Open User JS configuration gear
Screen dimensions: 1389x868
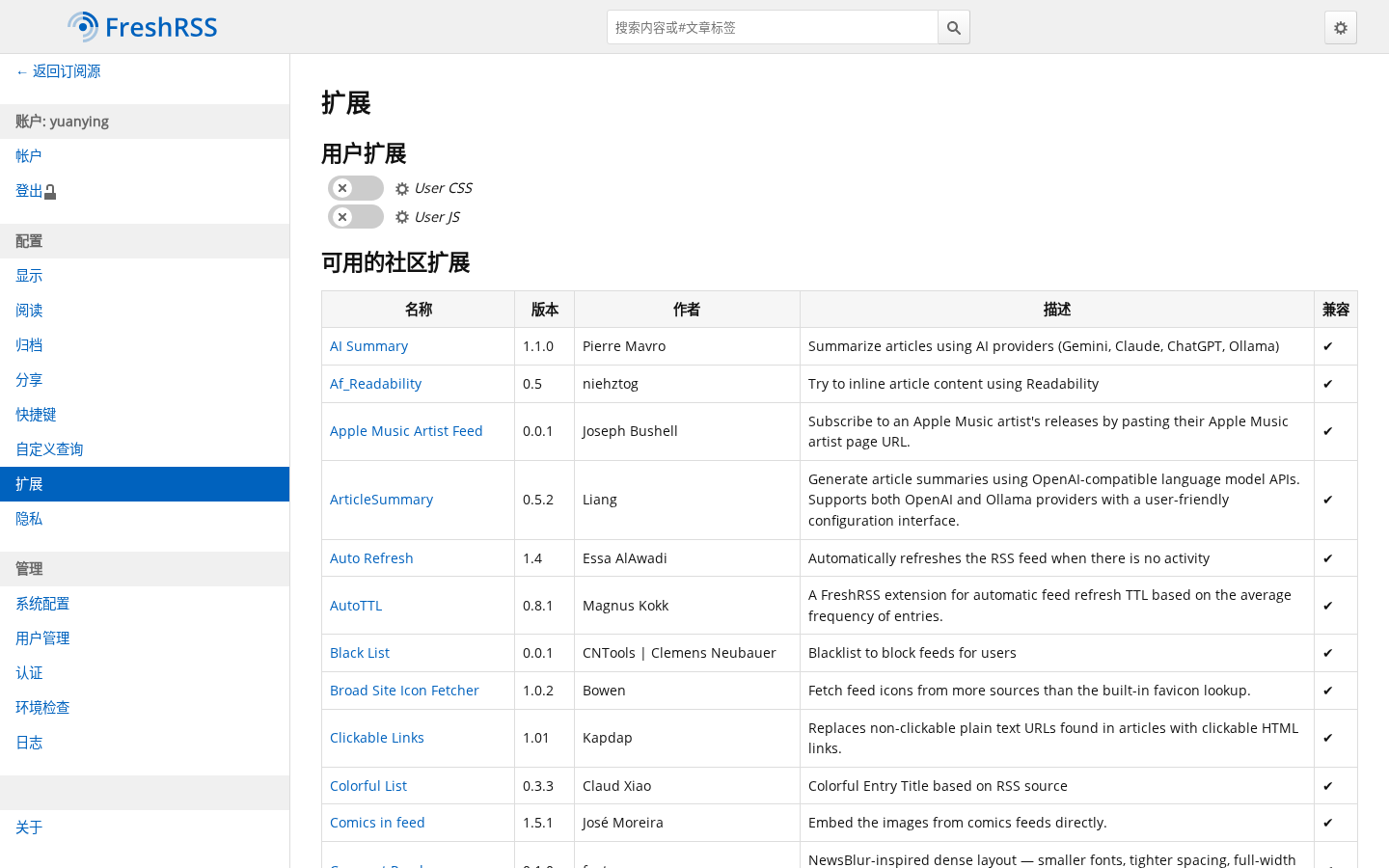402,218
